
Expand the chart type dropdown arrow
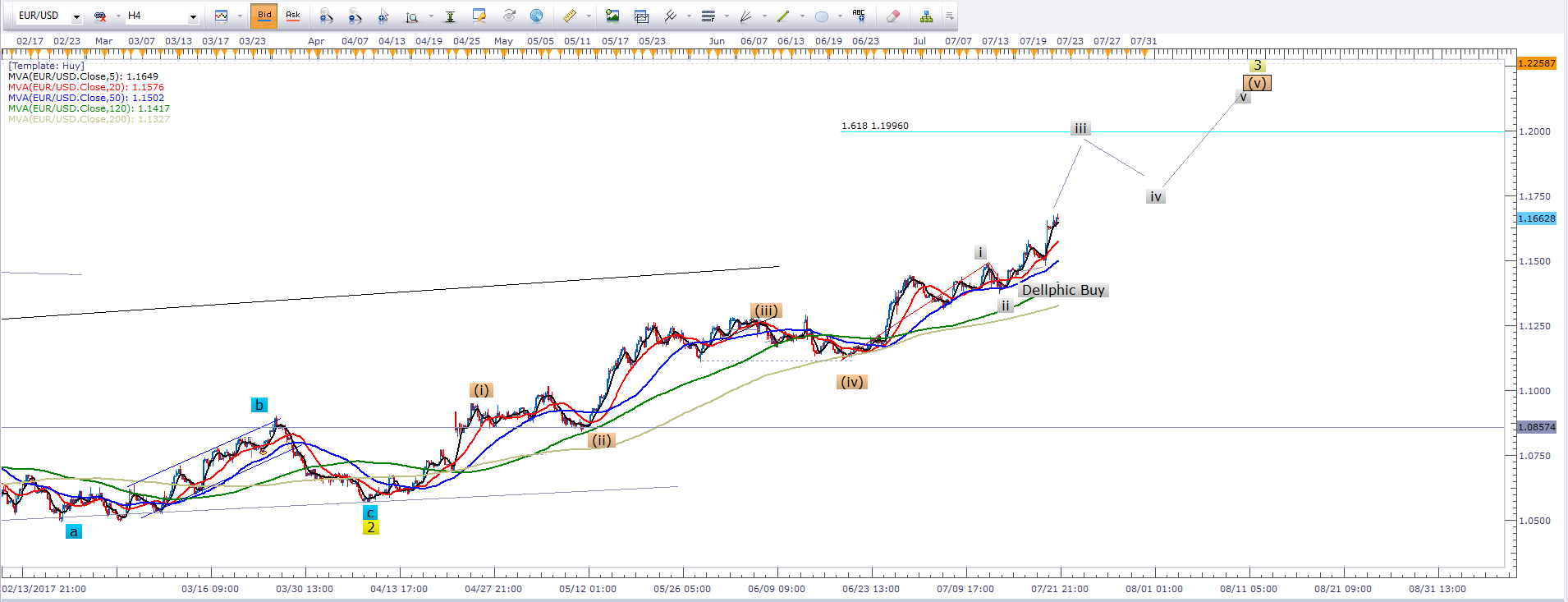(239, 16)
